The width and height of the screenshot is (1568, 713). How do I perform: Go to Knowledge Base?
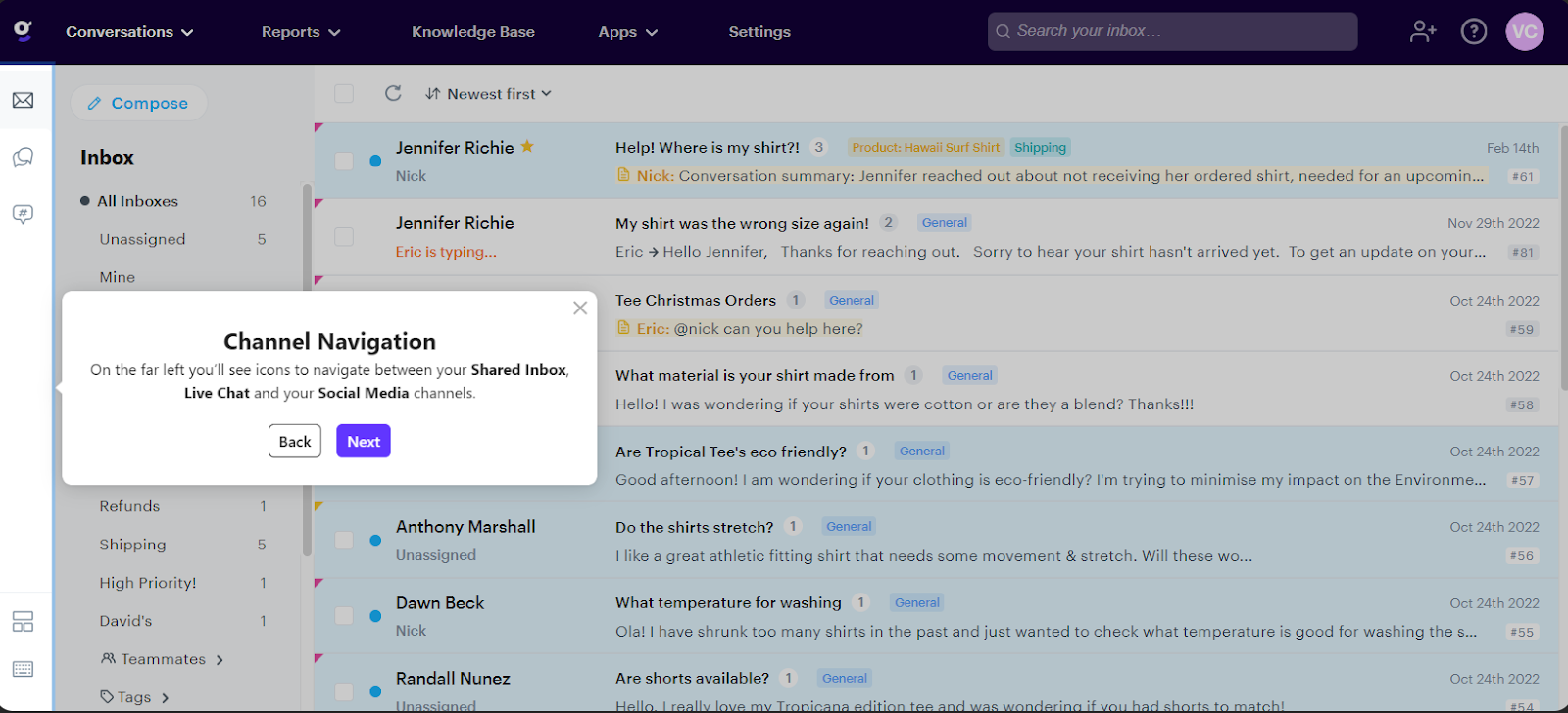point(472,32)
